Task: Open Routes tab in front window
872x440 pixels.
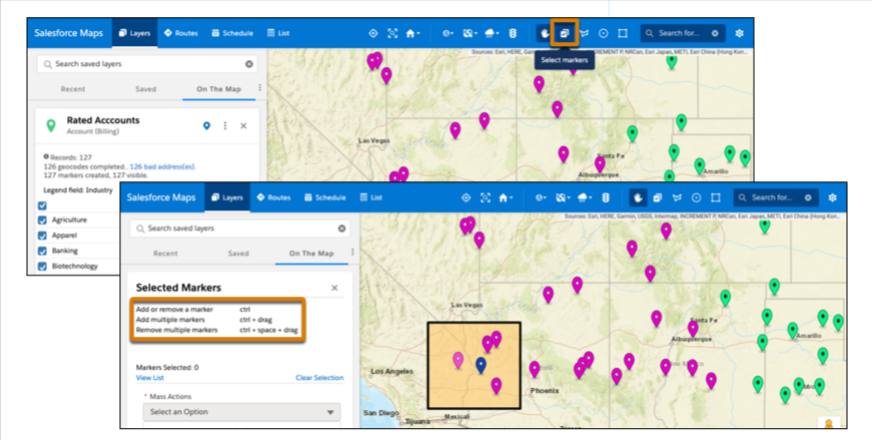Action: click(x=274, y=197)
